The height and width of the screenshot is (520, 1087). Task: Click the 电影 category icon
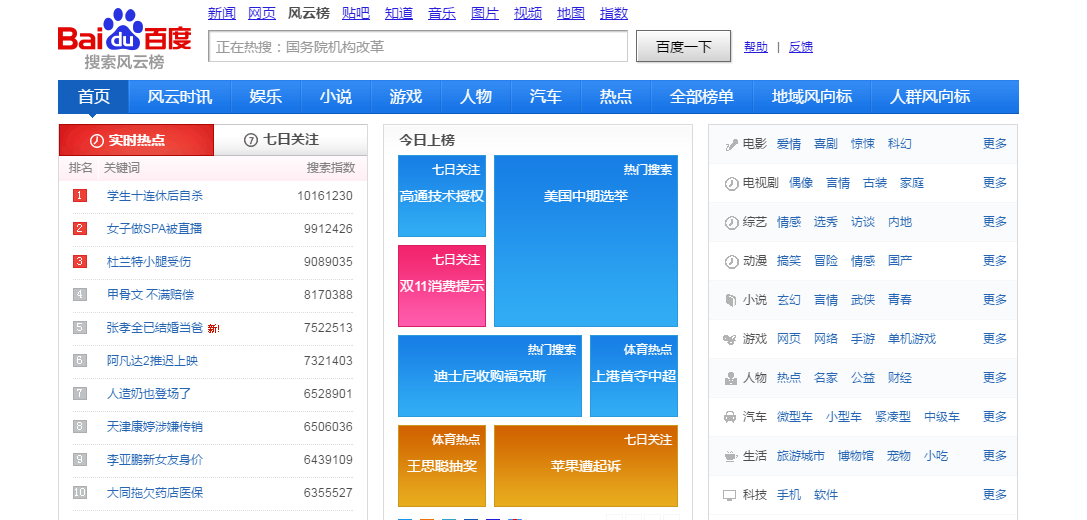click(731, 144)
